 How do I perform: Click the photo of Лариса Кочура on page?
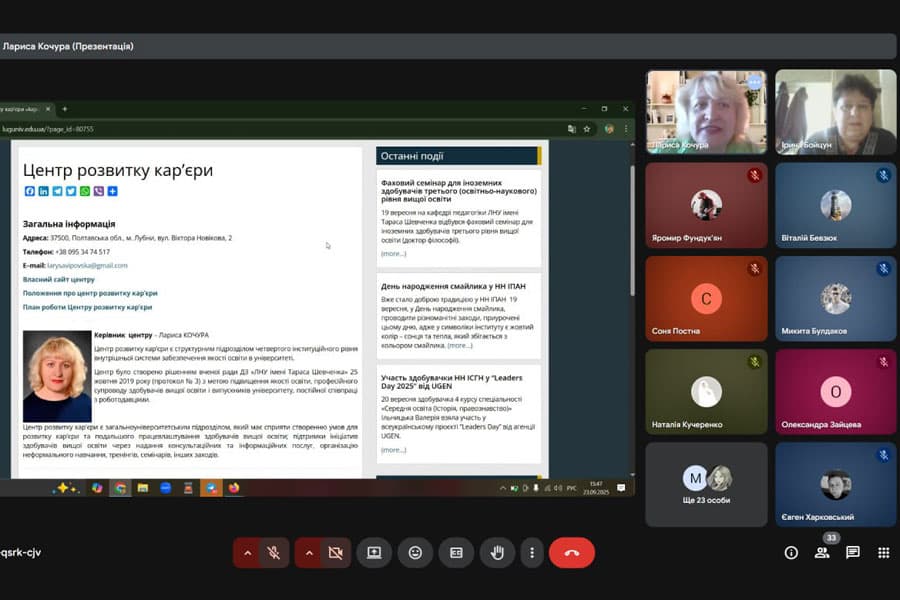pyautogui.click(x=57, y=376)
